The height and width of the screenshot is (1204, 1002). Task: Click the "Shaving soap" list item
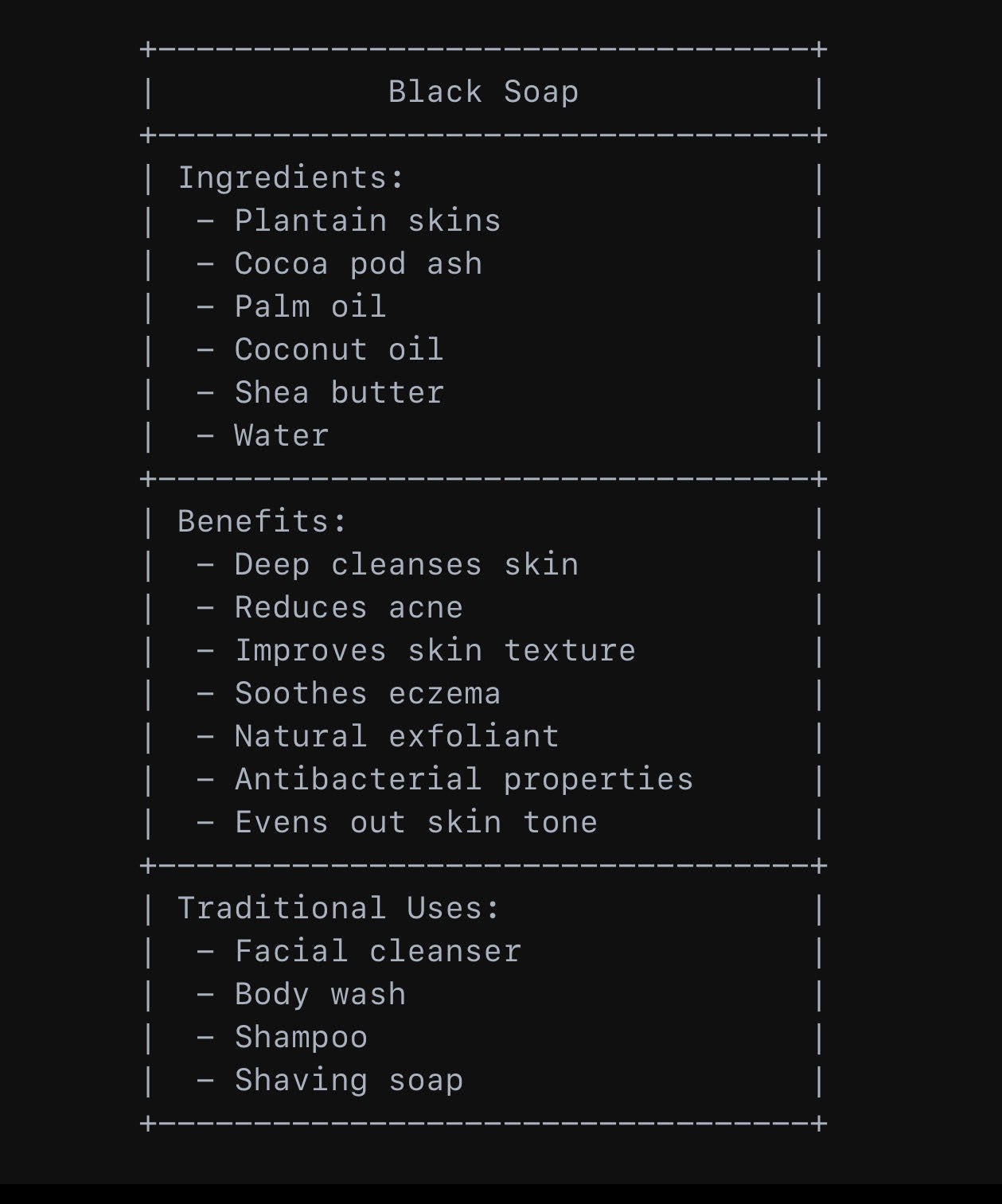tap(349, 1080)
